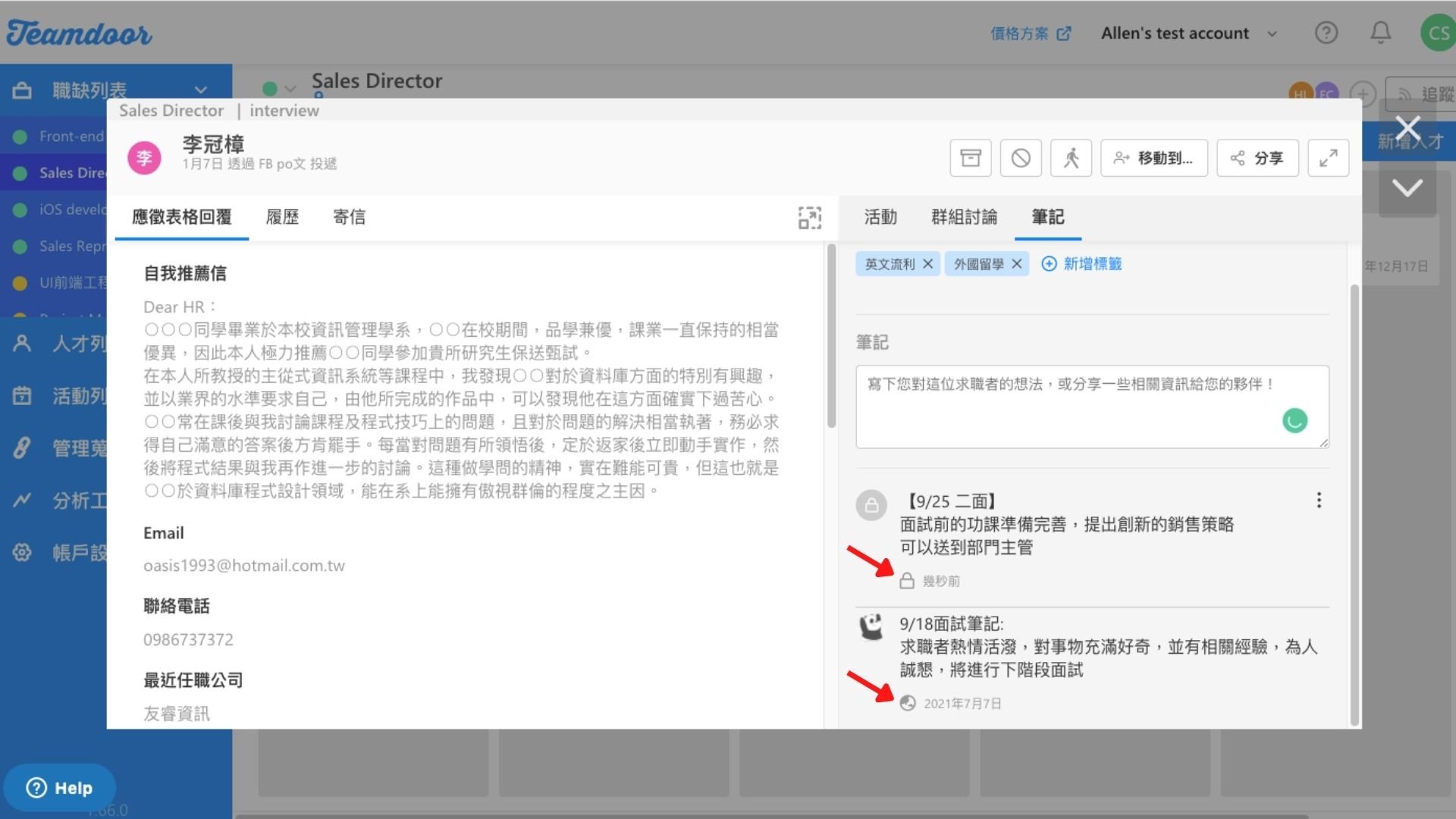Click the 友睿資訊 company text
Screen dimensions: 1456x819
pyautogui.click(x=177, y=714)
